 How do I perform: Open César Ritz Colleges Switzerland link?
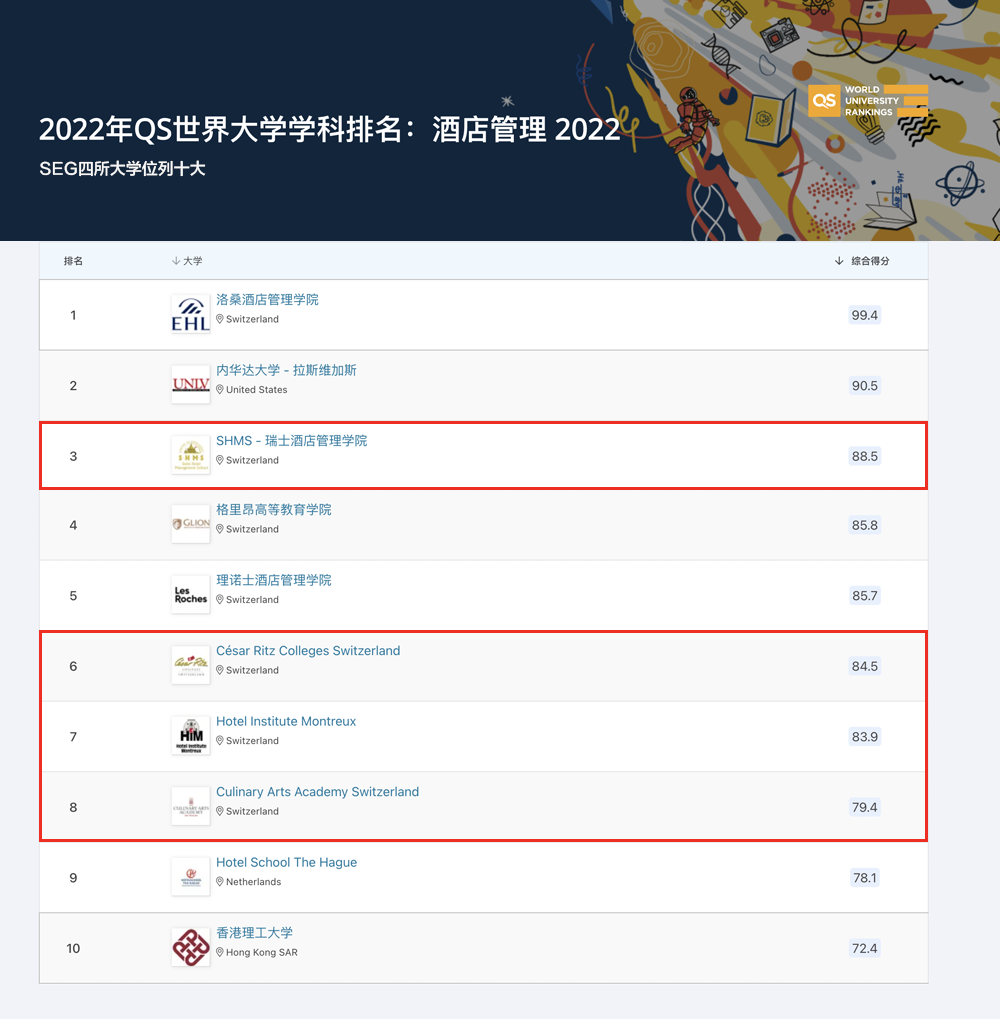[x=308, y=651]
